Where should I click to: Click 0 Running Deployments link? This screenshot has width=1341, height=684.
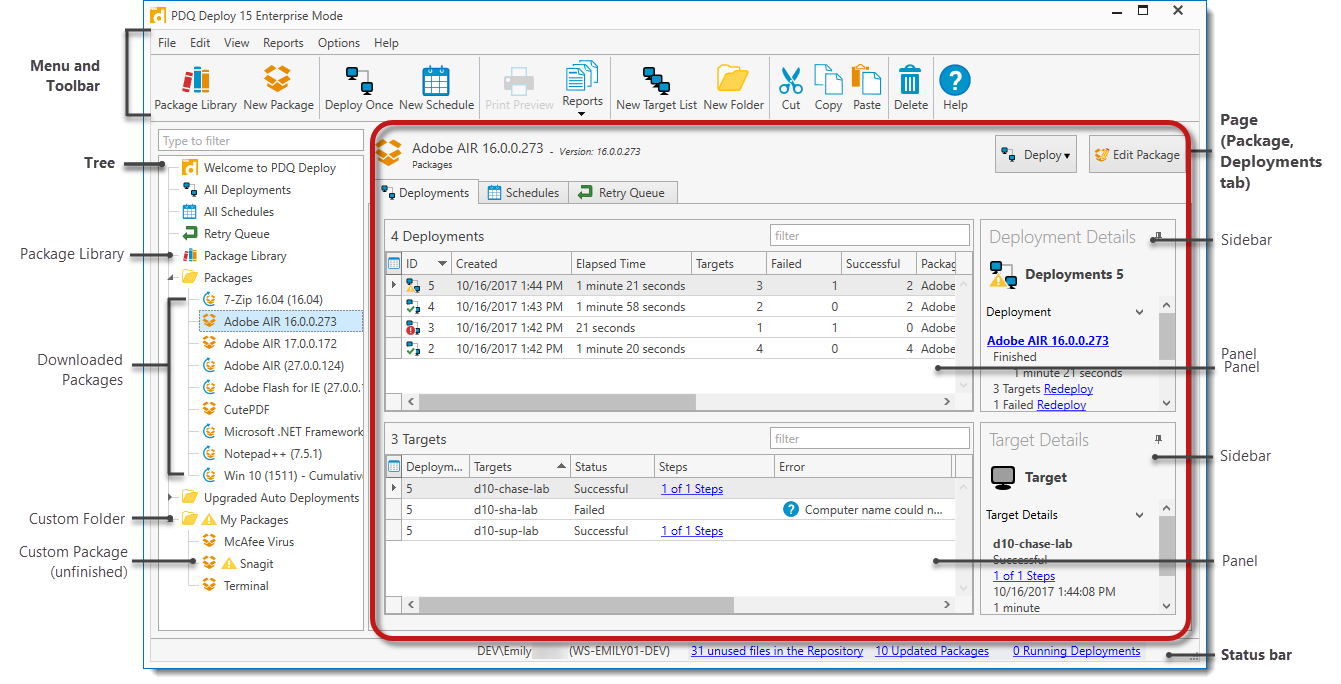(x=1076, y=651)
